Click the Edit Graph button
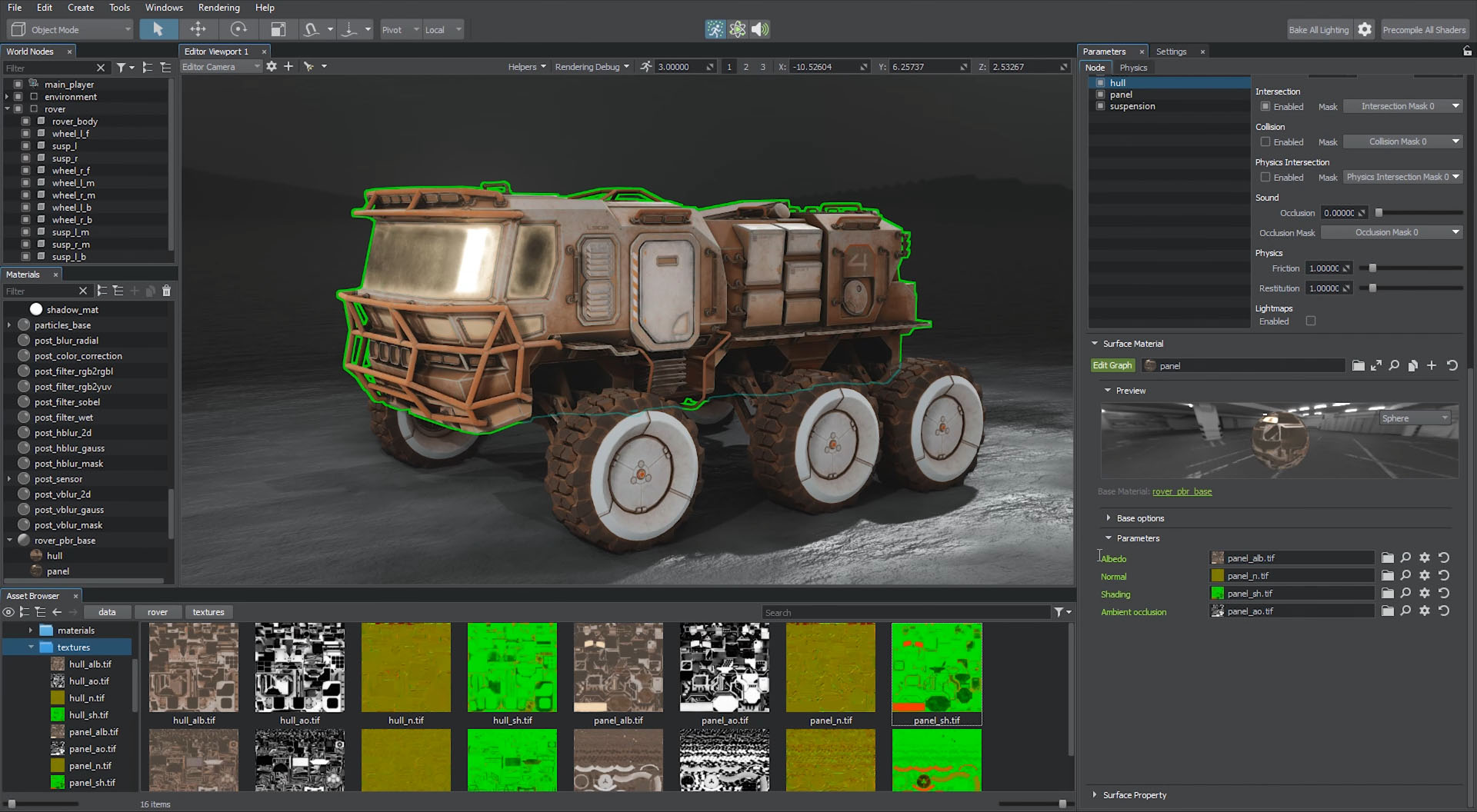 (x=1112, y=366)
